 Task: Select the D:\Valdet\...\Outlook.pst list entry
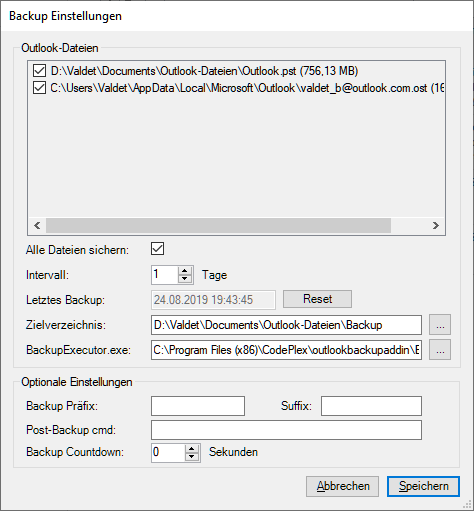point(204,71)
